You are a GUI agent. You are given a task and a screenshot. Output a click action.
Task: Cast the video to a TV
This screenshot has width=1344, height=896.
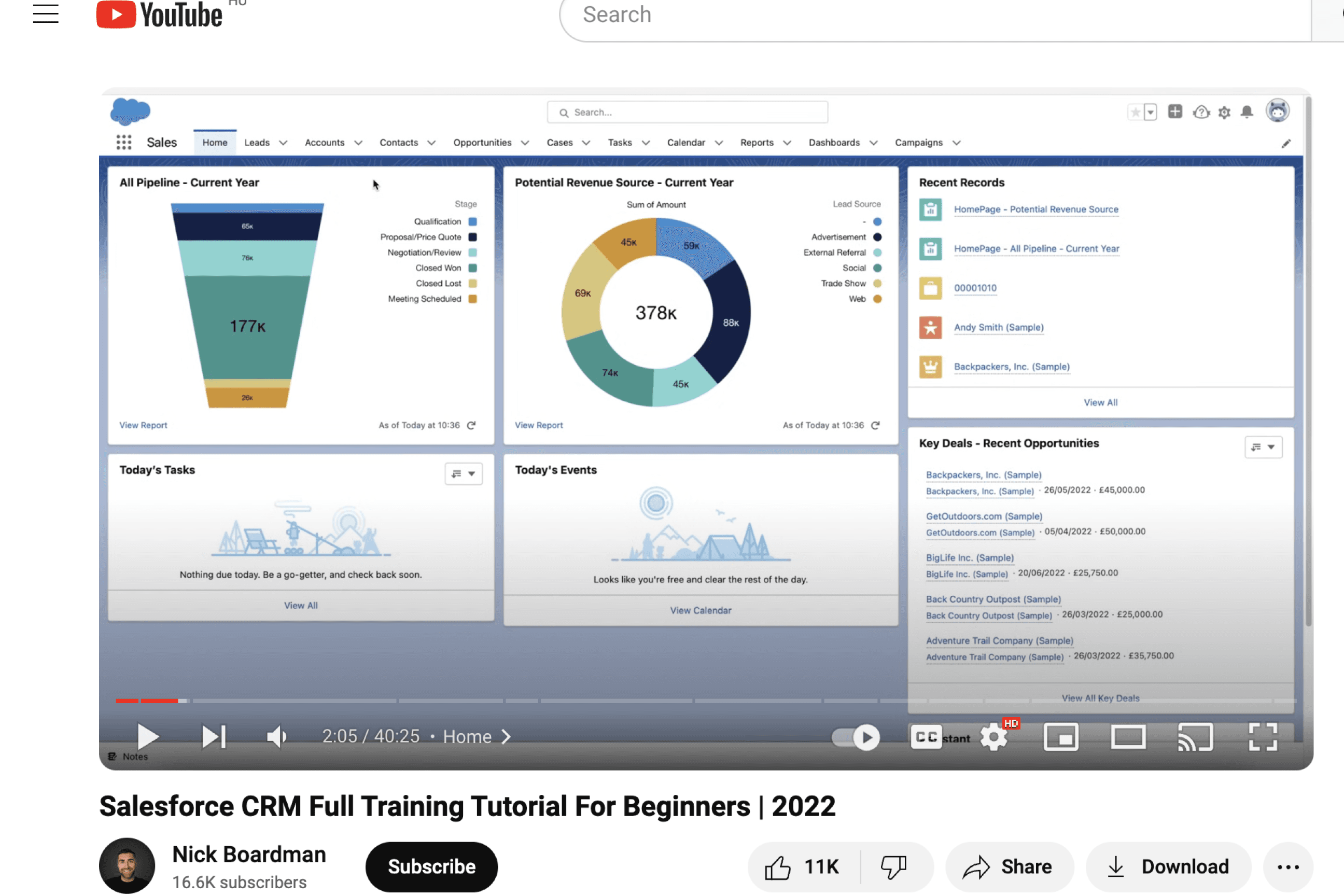click(x=1195, y=737)
